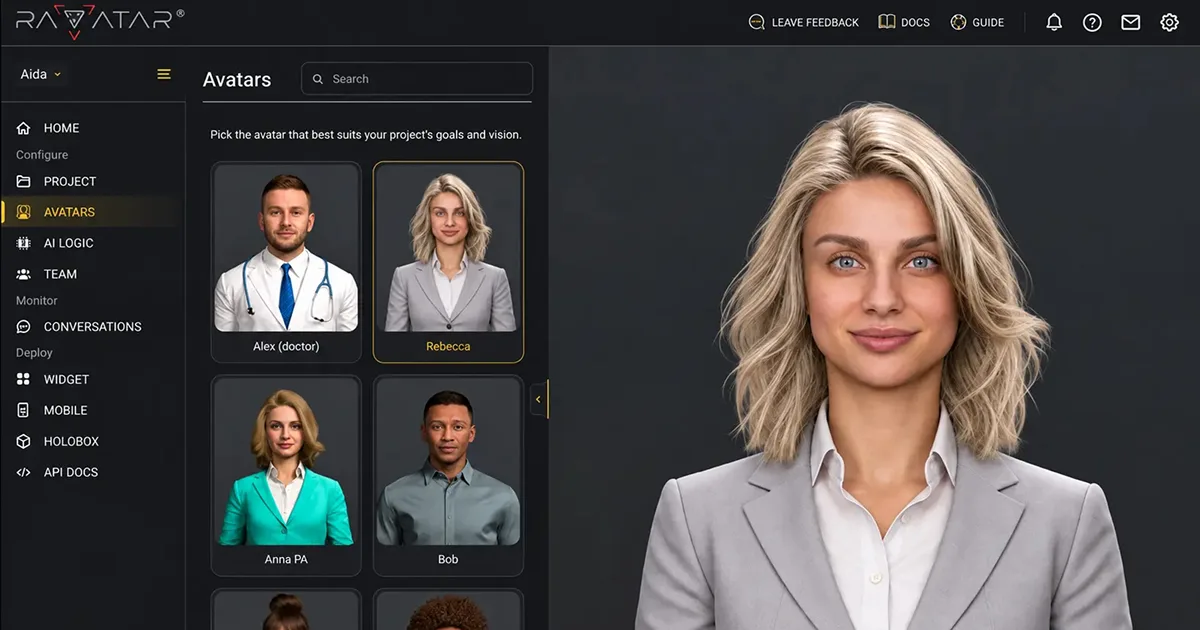Click the Leave Feedback speech bubble icon
Image resolution: width=1200 pixels, height=630 pixels.
coord(757,22)
